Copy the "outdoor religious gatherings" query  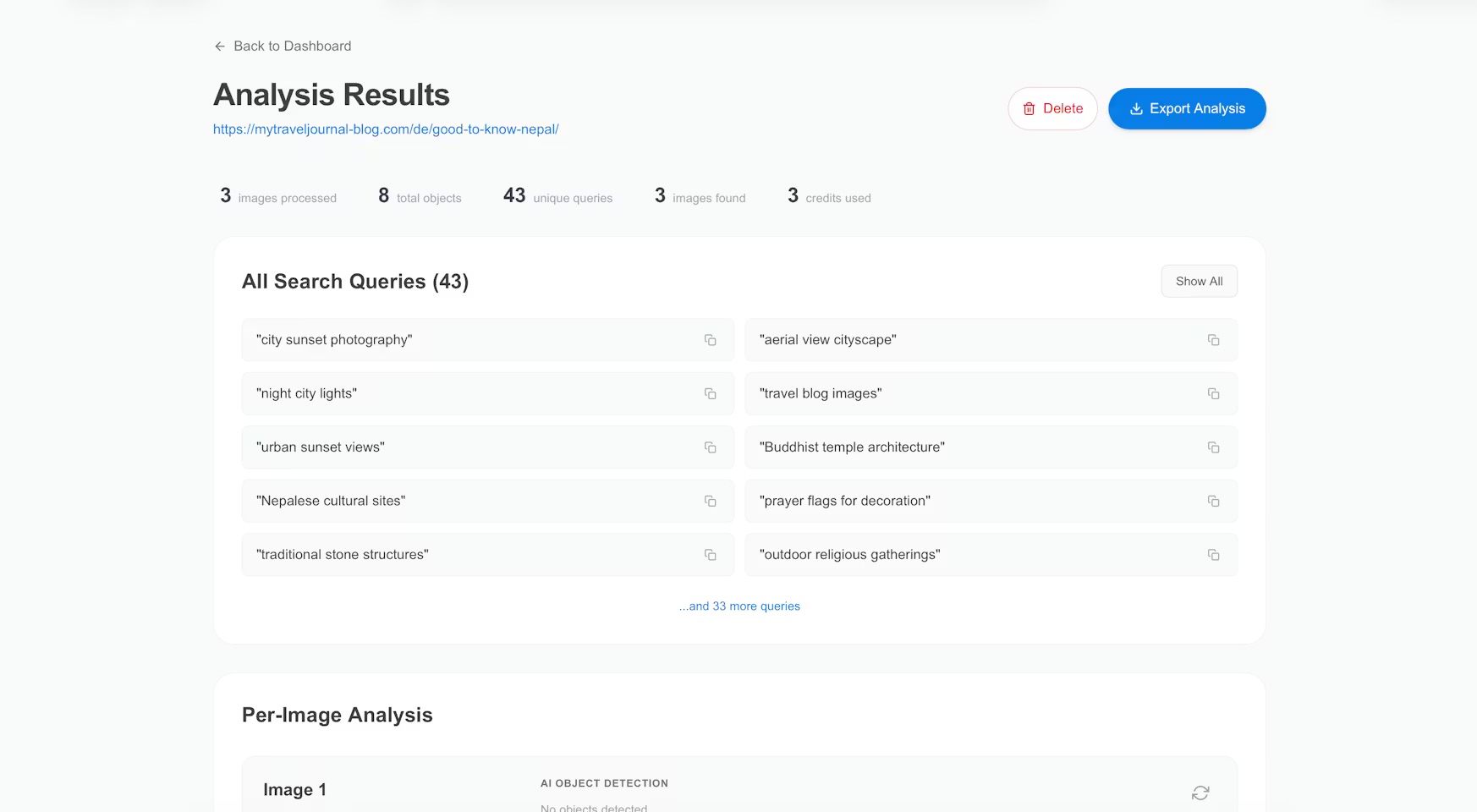[x=1213, y=555]
